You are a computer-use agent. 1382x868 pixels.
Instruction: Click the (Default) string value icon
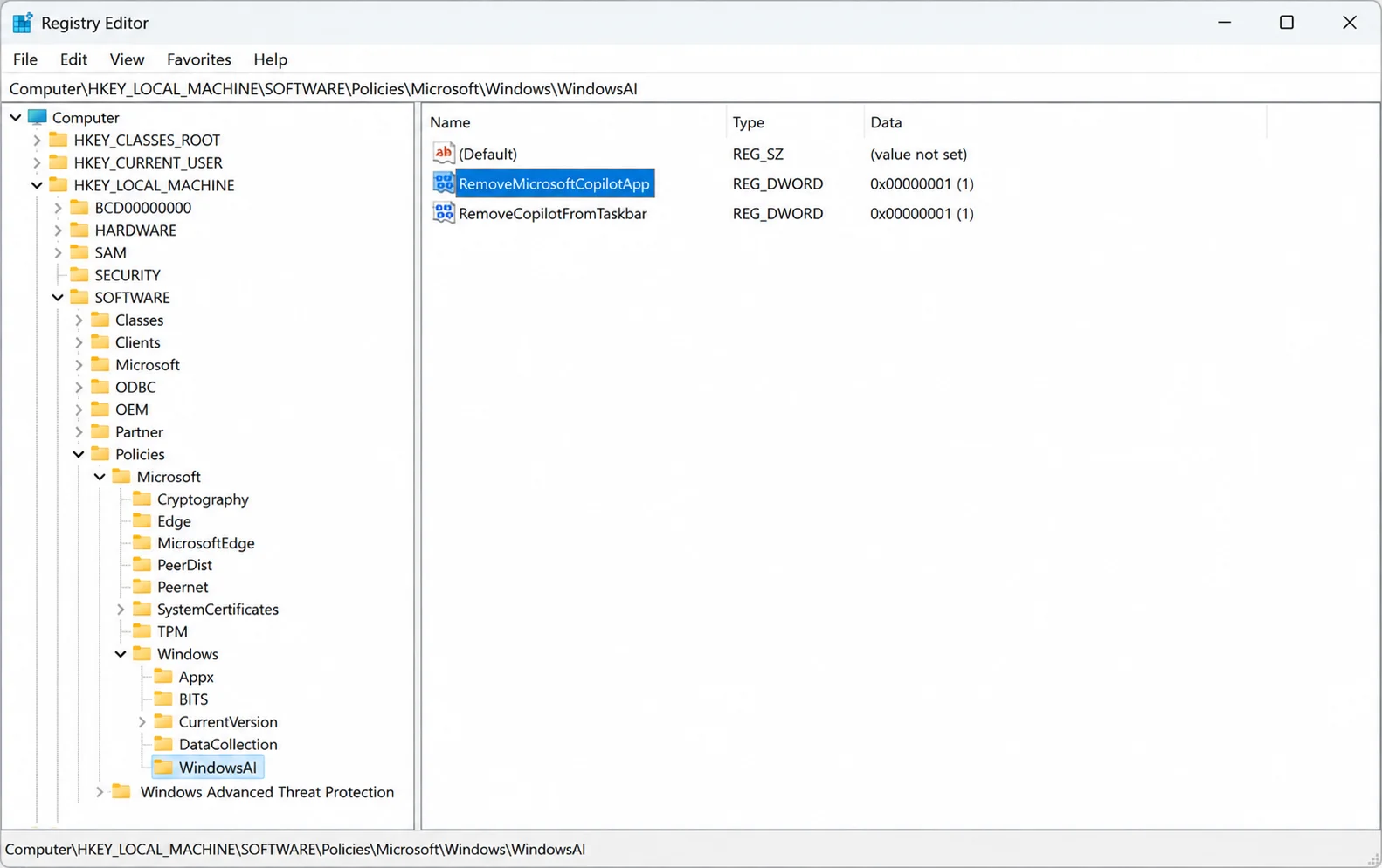coord(444,154)
